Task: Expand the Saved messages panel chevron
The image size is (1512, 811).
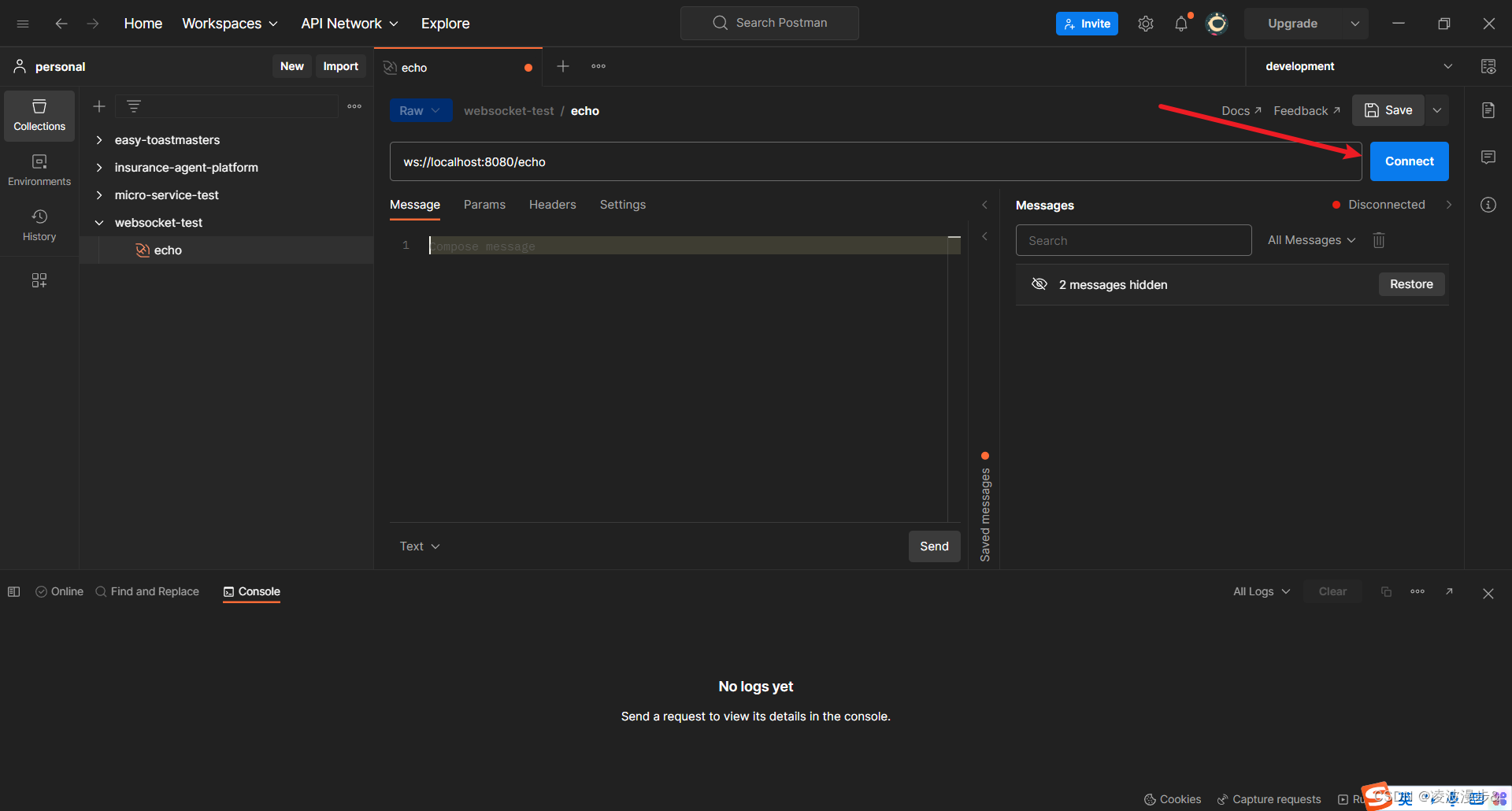Action: (984, 236)
